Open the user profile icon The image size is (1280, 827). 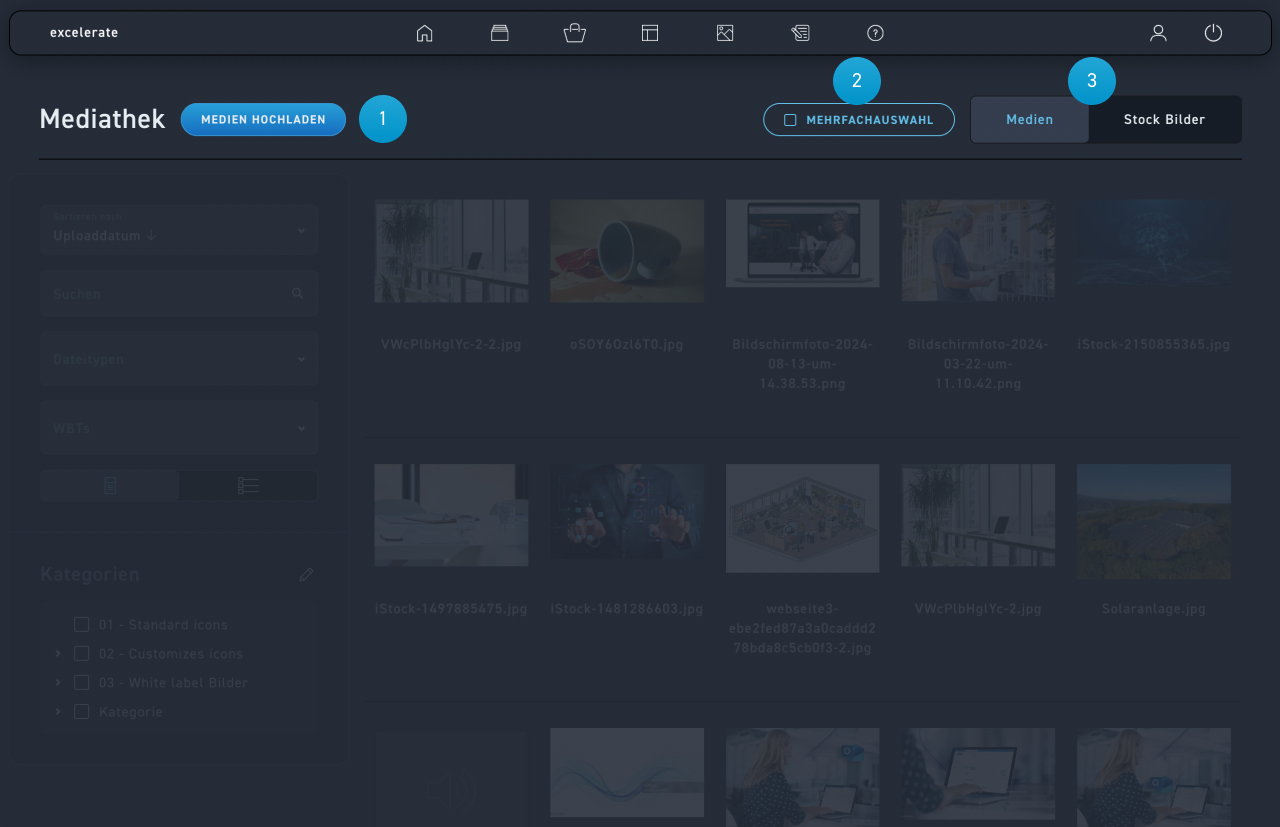click(x=1158, y=33)
